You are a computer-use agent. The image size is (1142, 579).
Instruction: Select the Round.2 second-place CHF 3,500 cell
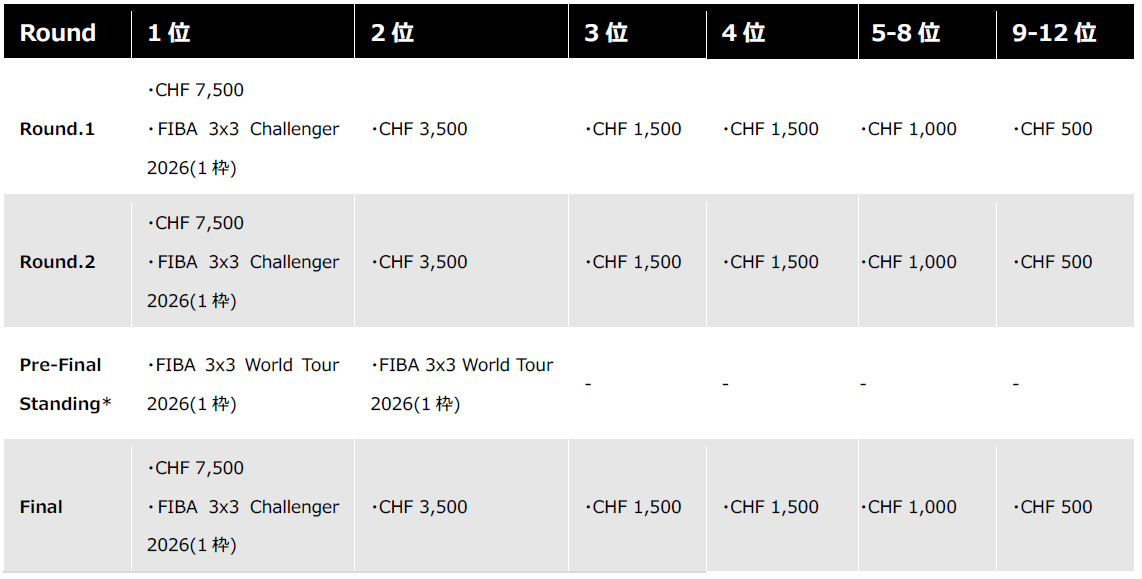click(419, 262)
